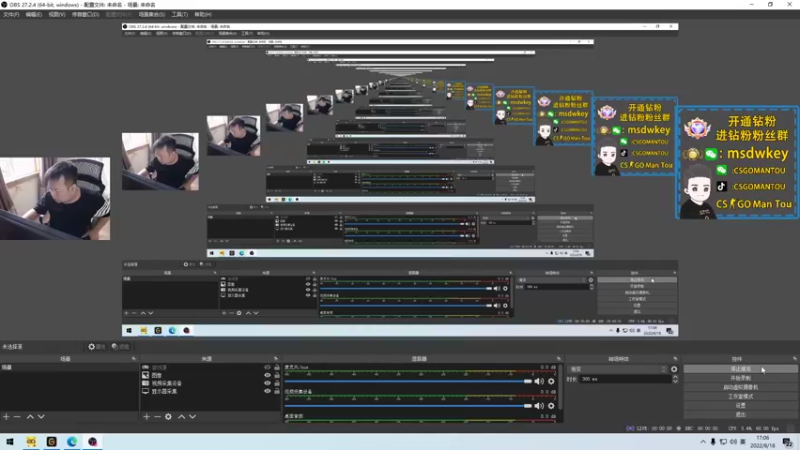Hide the 视频采集设备 source with eye icon
Image resolution: width=800 pixels, height=450 pixels.
click(267, 383)
